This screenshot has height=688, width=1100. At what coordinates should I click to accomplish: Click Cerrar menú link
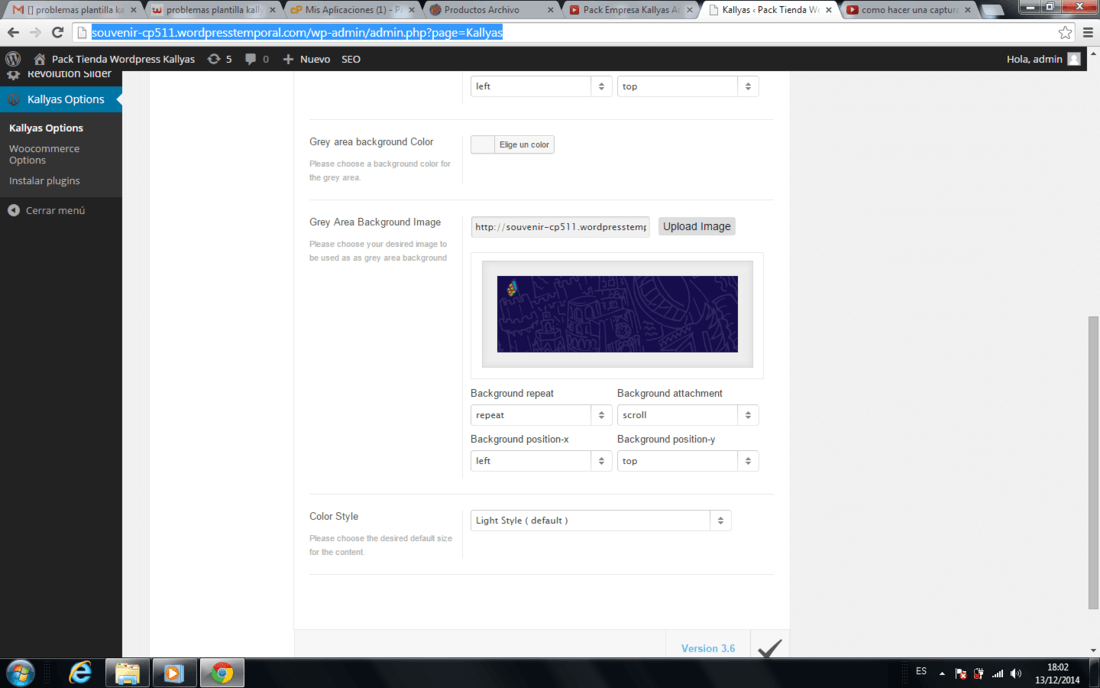pyautogui.click(x=55, y=210)
